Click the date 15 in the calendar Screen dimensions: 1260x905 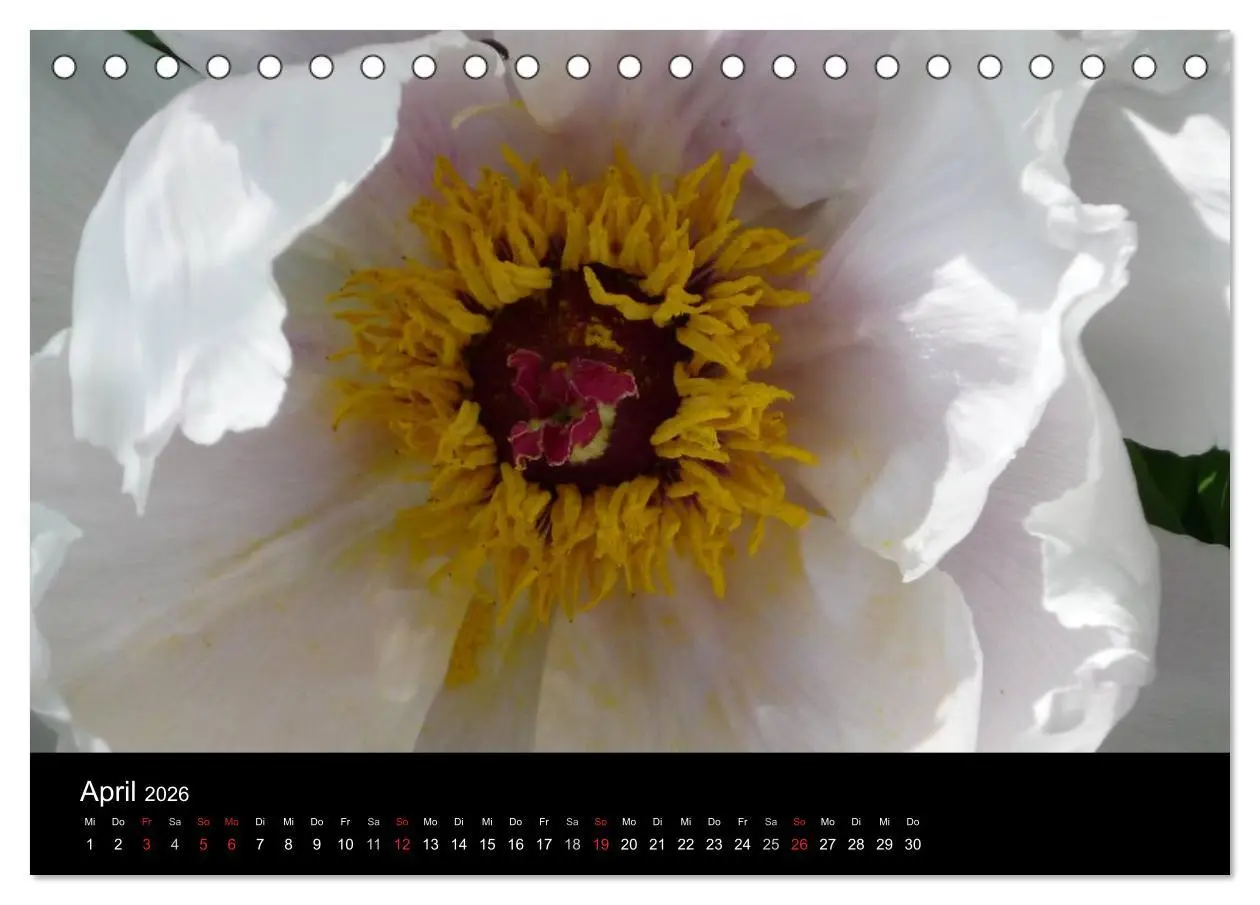click(487, 845)
